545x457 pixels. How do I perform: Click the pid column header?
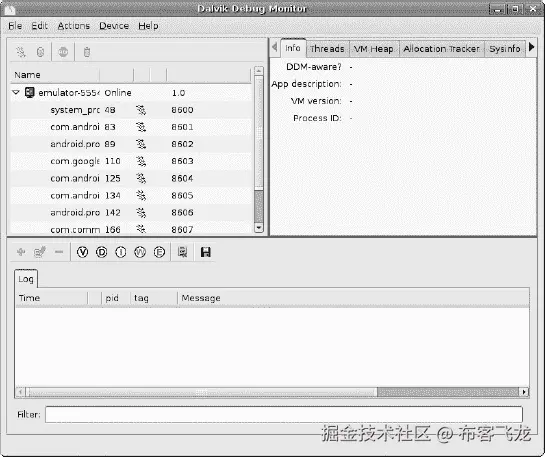(x=116, y=298)
